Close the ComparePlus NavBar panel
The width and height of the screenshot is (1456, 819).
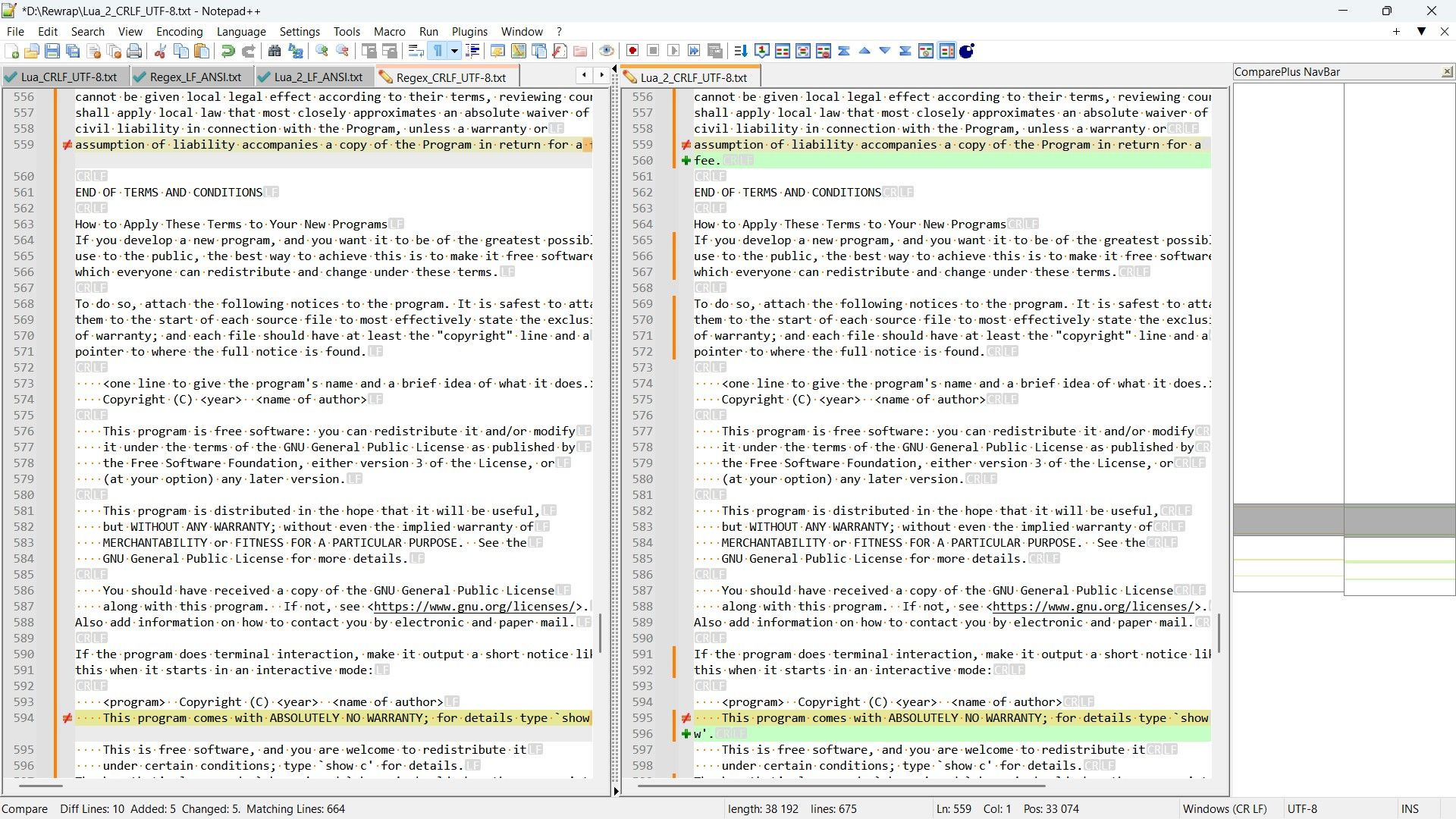(x=1447, y=71)
